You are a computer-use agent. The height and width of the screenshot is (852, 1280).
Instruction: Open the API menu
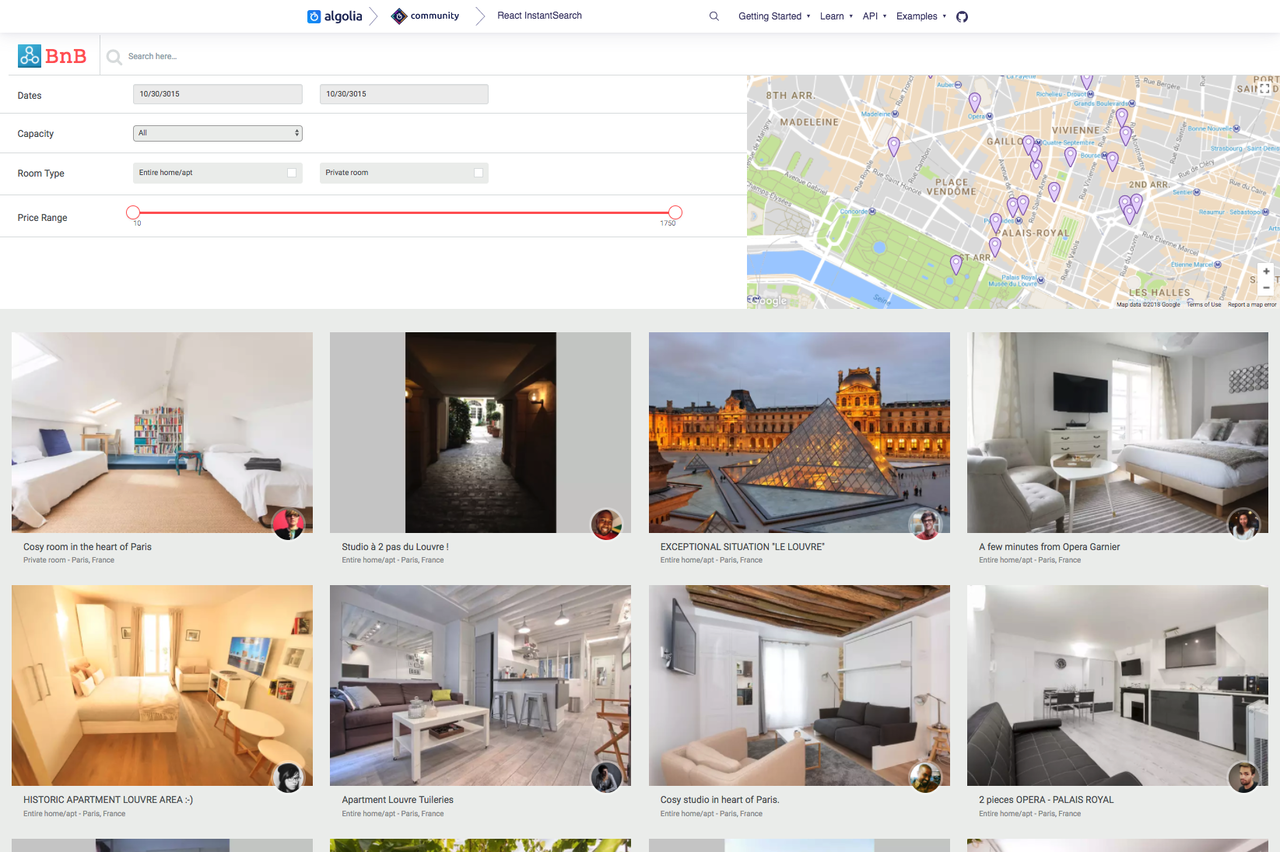pos(874,16)
